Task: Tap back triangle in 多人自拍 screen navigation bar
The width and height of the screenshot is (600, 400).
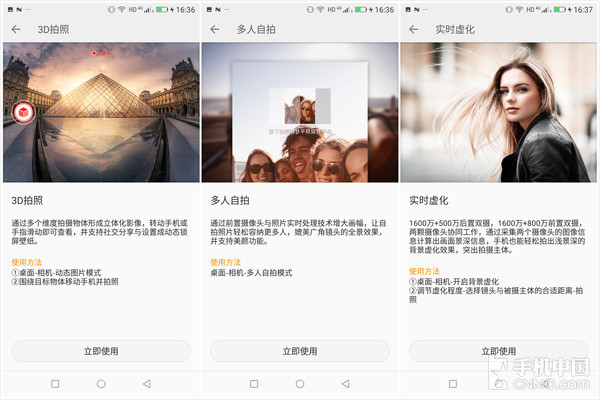Action: click(x=346, y=384)
